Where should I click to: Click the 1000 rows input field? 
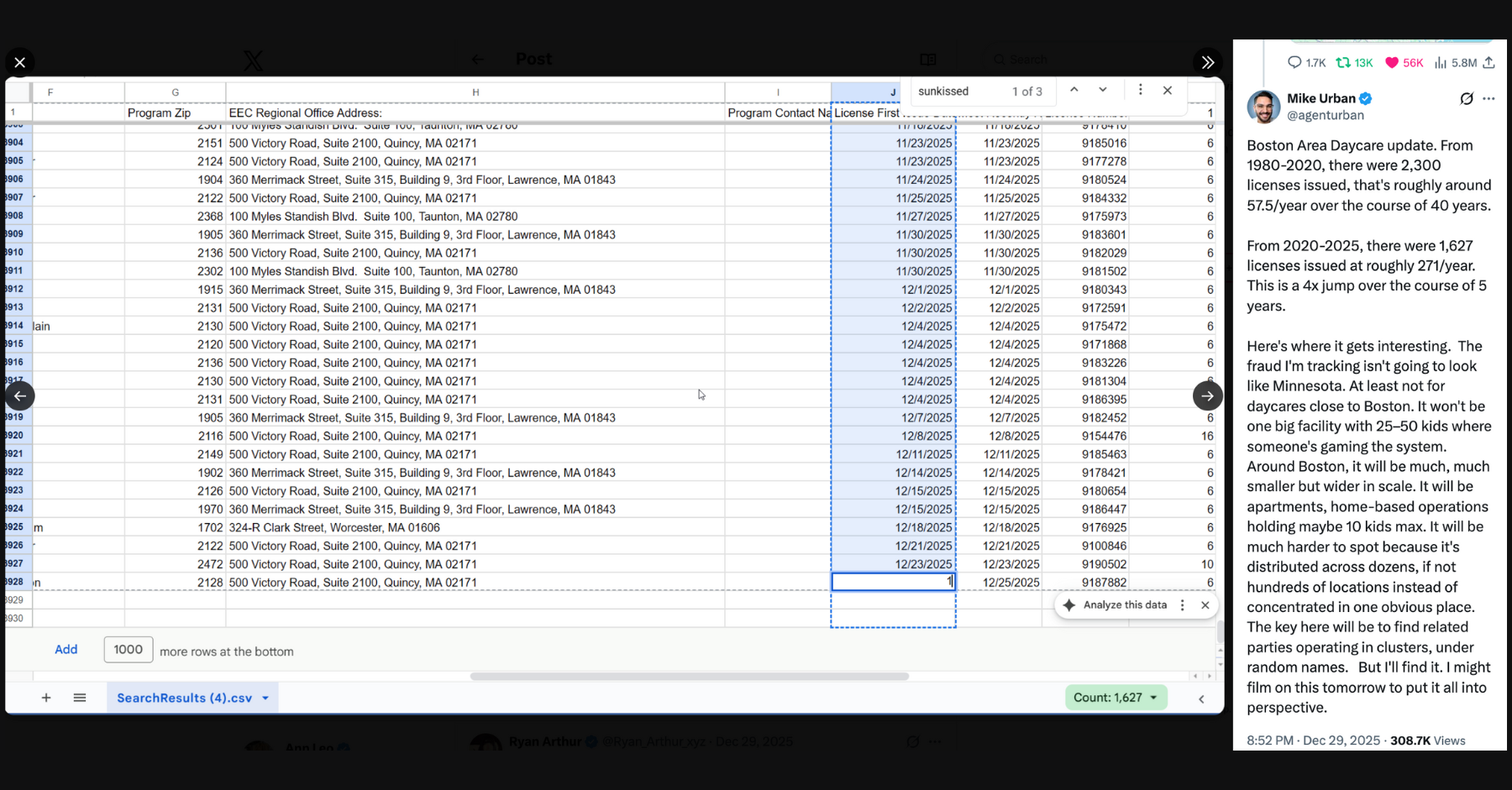coord(129,650)
